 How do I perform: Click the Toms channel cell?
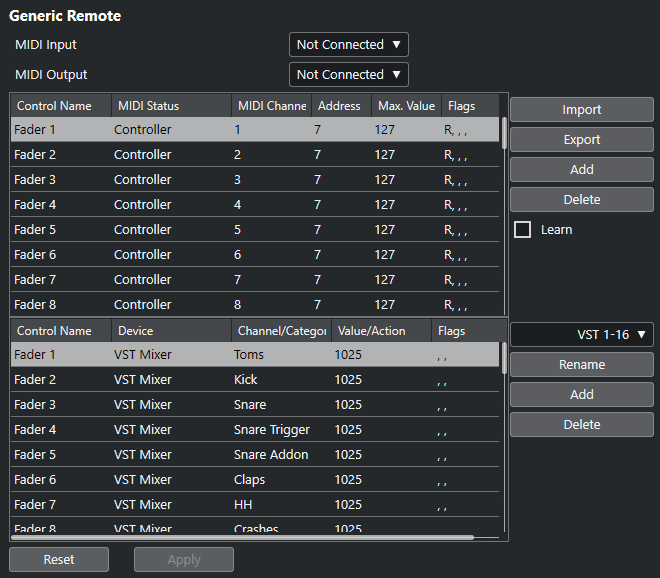[x=249, y=354]
